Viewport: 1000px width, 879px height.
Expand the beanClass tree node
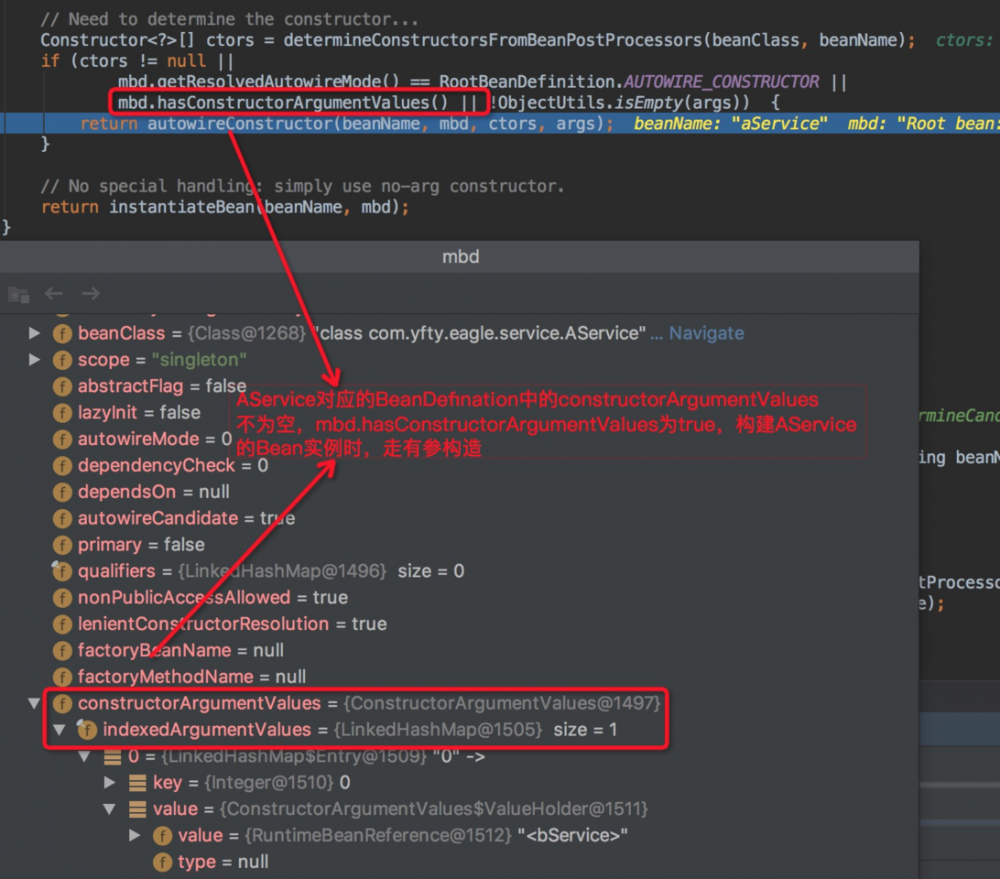(34, 333)
